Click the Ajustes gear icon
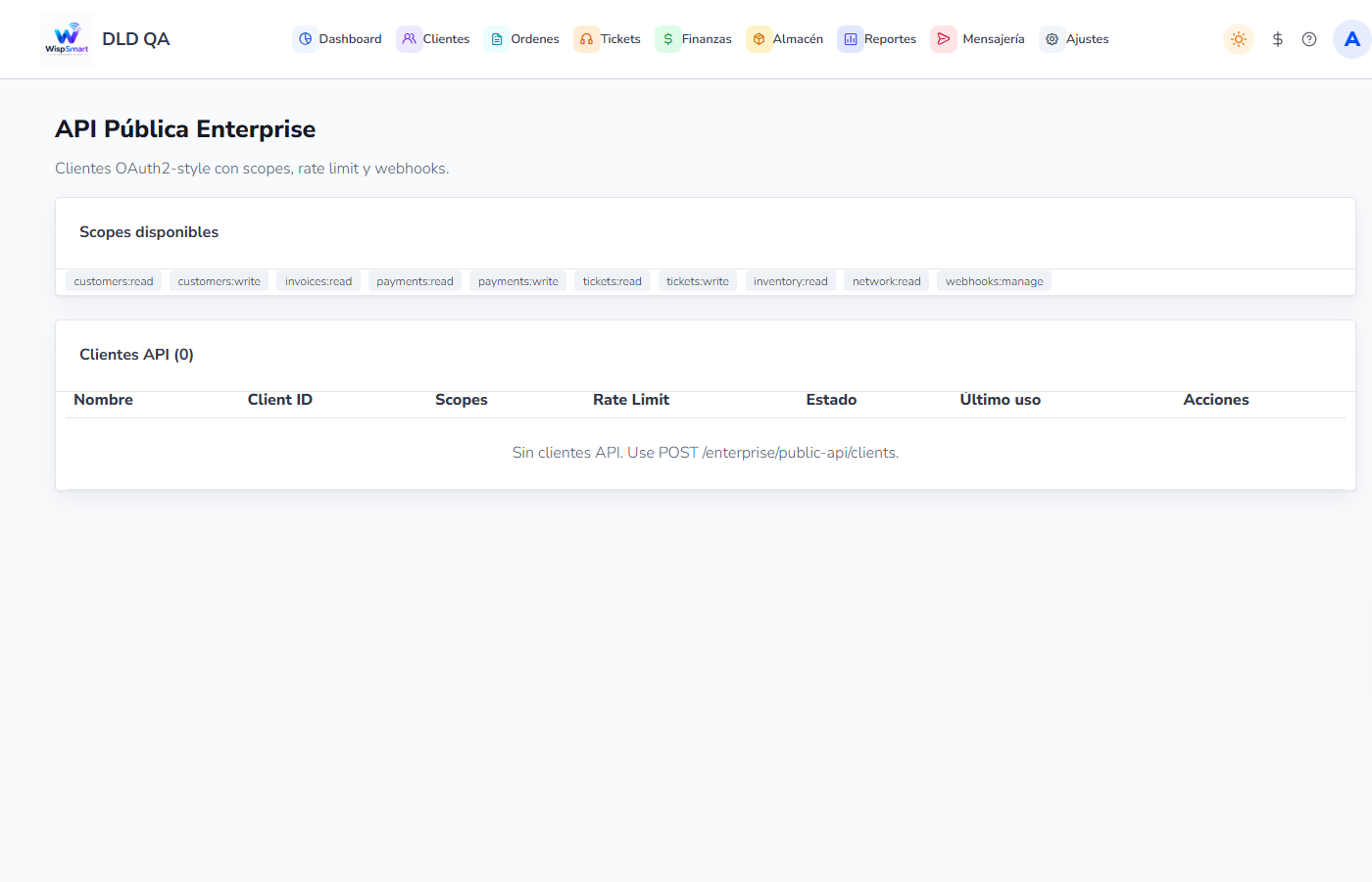This screenshot has width=1372, height=882. [1052, 39]
